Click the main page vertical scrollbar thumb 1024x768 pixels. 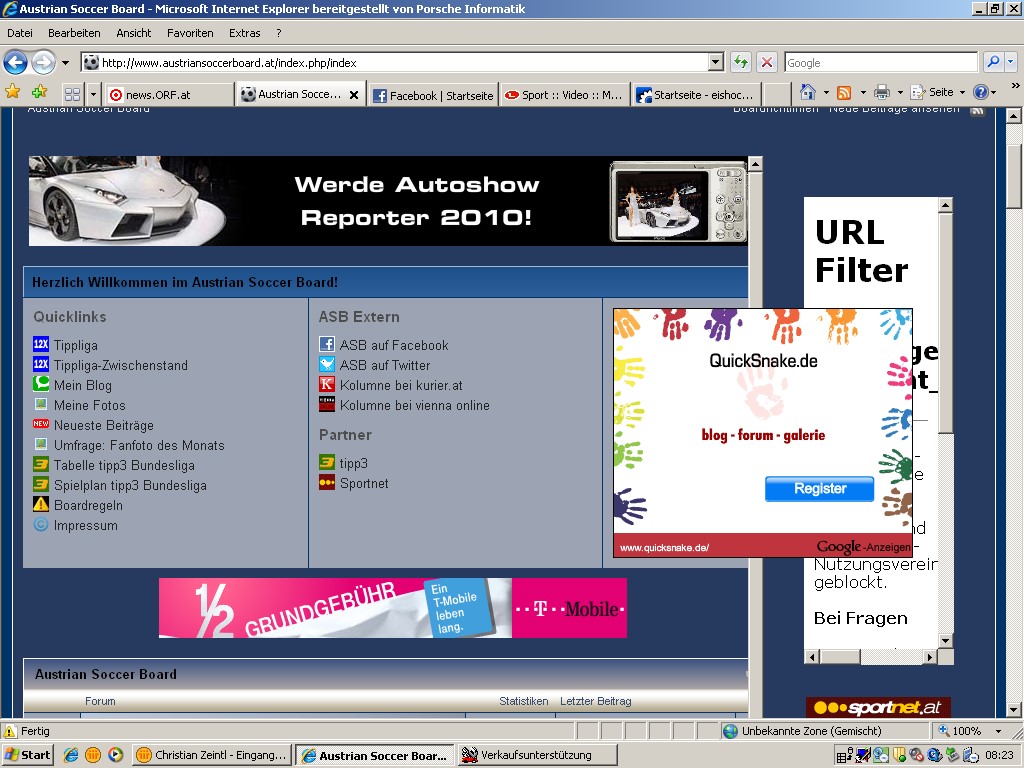point(1014,176)
